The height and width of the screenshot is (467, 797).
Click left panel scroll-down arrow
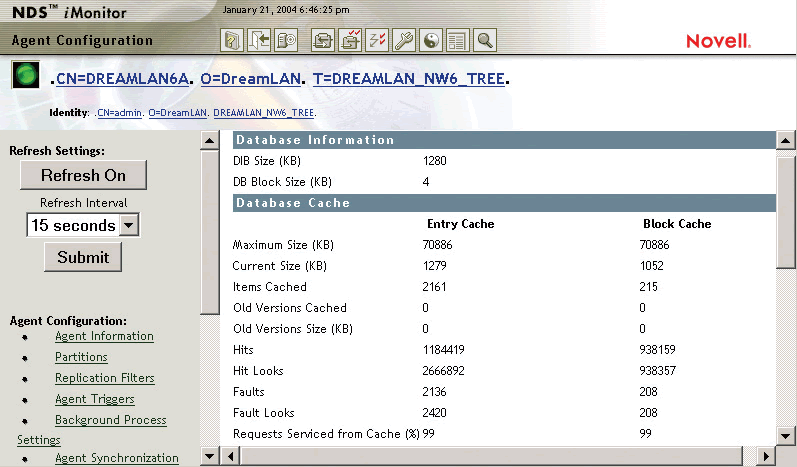(209, 456)
